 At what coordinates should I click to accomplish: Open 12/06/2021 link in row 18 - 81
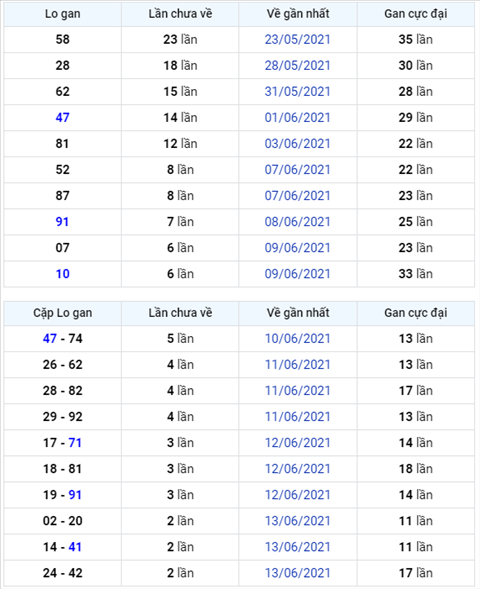(297, 469)
